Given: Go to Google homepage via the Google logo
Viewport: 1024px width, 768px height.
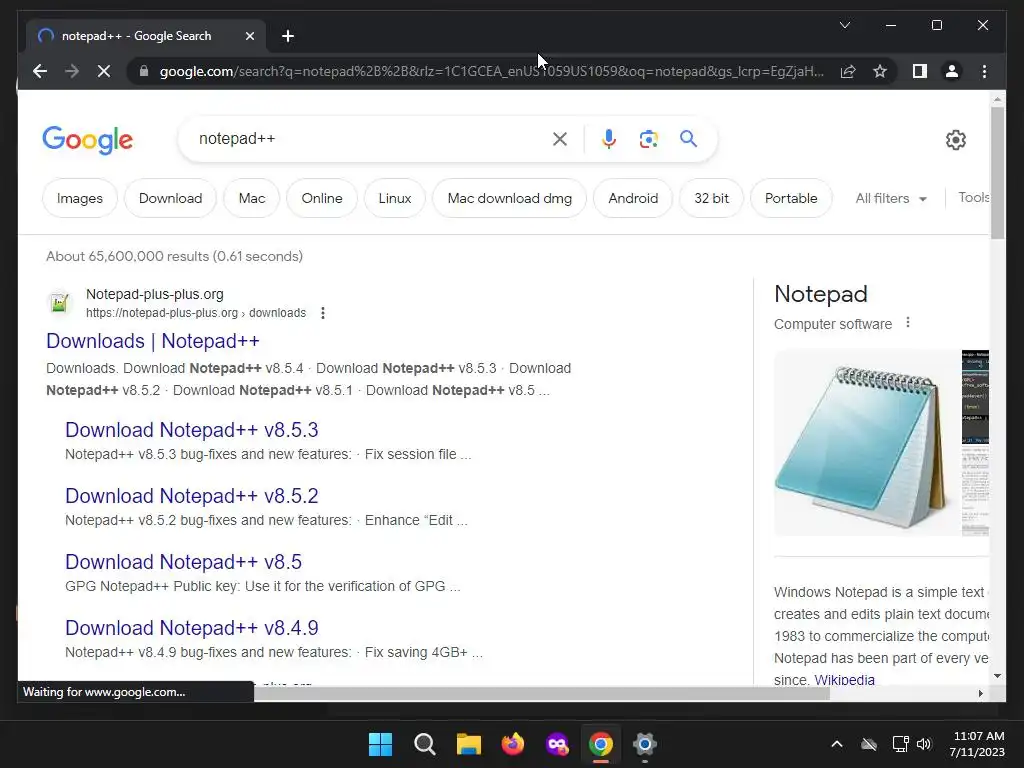Looking at the screenshot, I should coord(88,140).
